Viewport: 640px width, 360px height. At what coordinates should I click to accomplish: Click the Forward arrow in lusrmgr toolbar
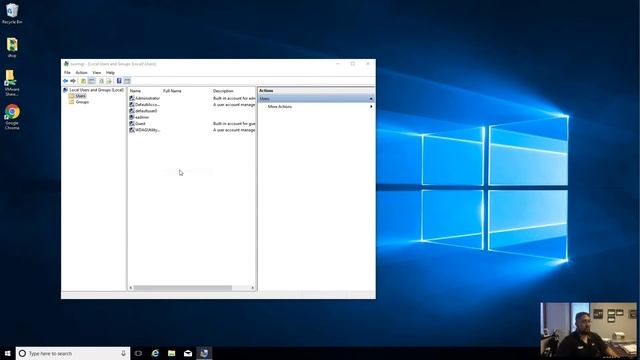pos(73,81)
